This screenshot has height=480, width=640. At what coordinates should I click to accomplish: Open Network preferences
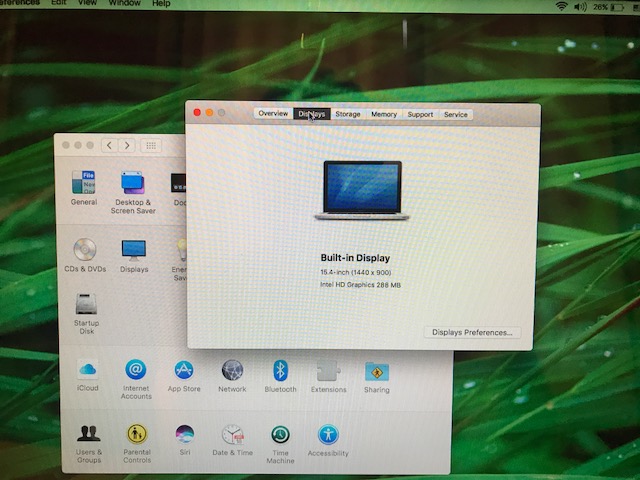coord(232,371)
